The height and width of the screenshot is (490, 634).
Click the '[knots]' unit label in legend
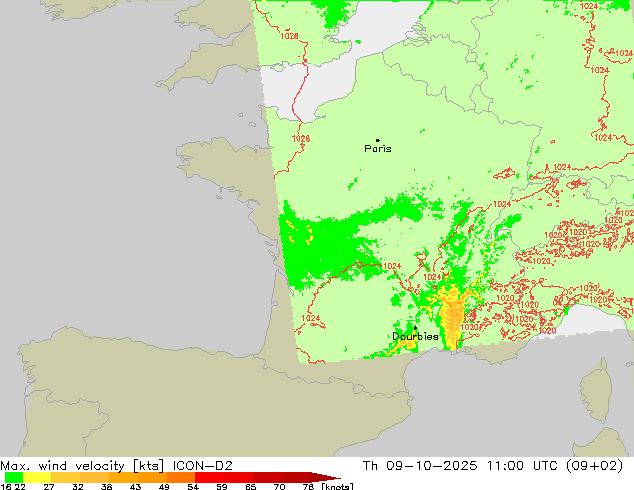pyautogui.click(x=338, y=486)
